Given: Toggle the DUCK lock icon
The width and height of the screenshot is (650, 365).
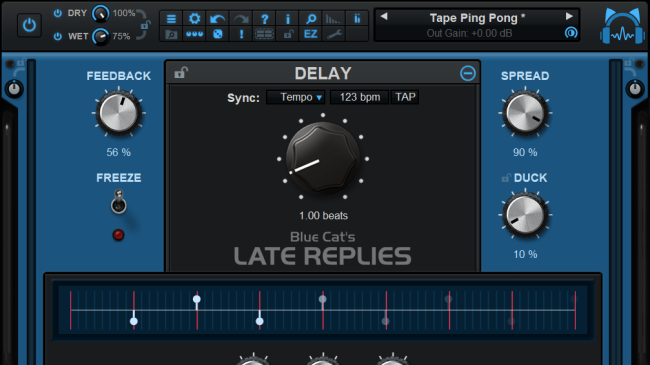Looking at the screenshot, I should click(x=505, y=178).
